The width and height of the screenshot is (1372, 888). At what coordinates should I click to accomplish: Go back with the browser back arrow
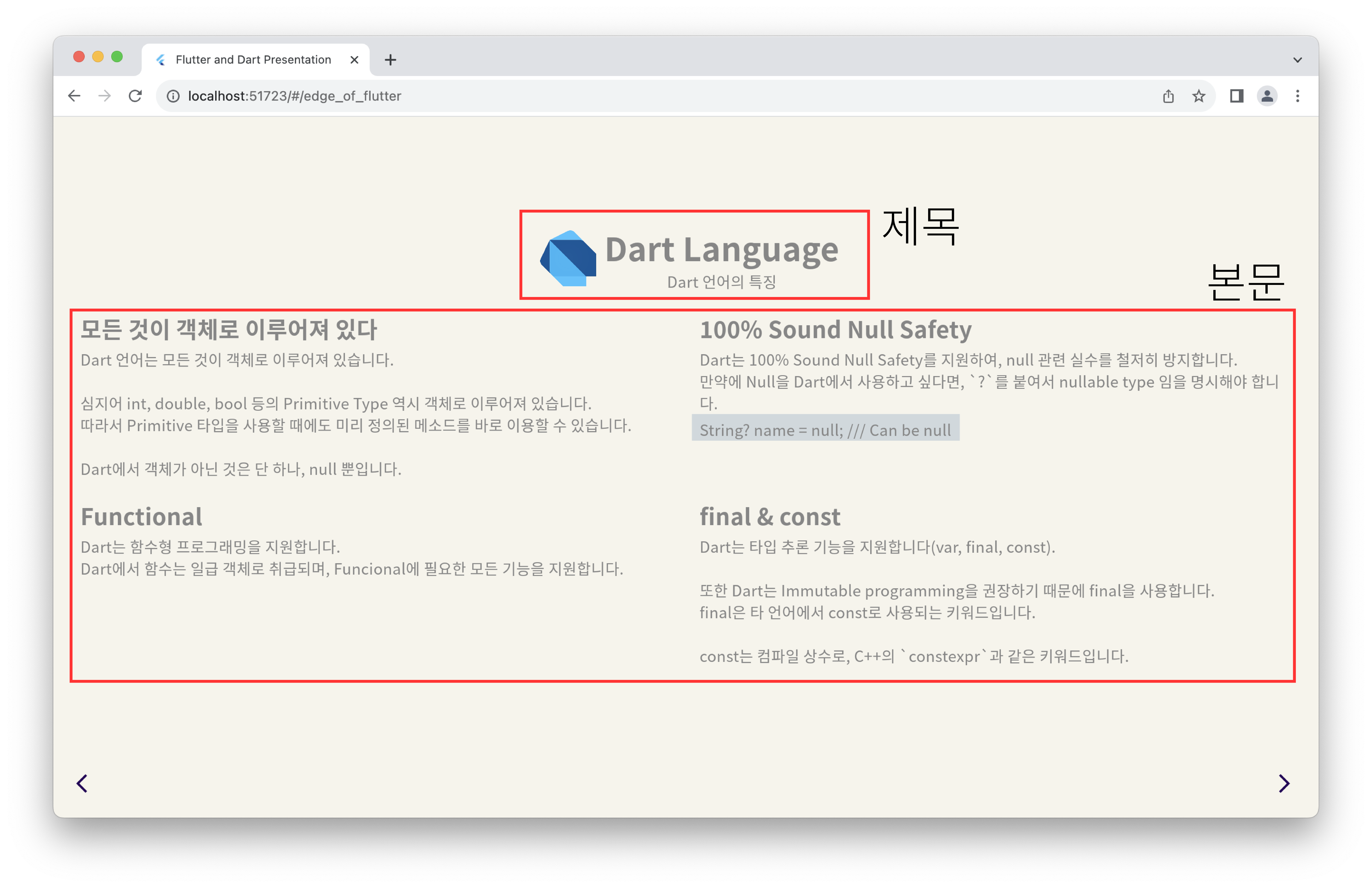coord(74,96)
